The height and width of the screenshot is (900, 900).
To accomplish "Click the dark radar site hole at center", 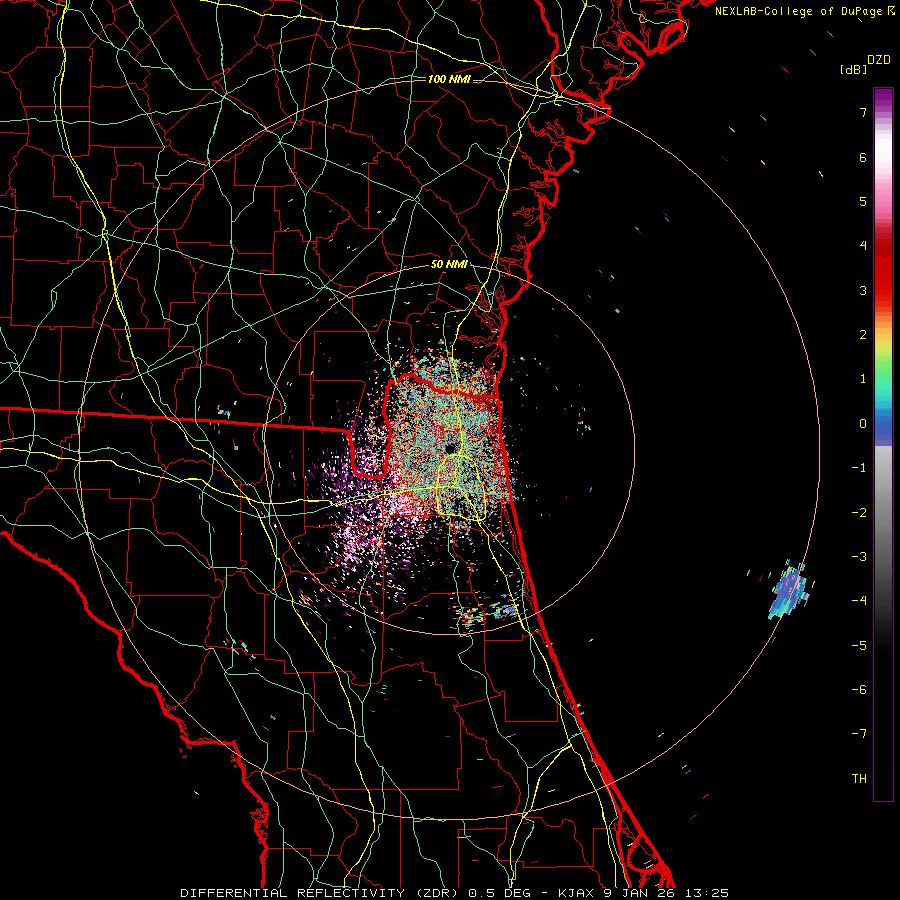I will pyautogui.click(x=449, y=448).
